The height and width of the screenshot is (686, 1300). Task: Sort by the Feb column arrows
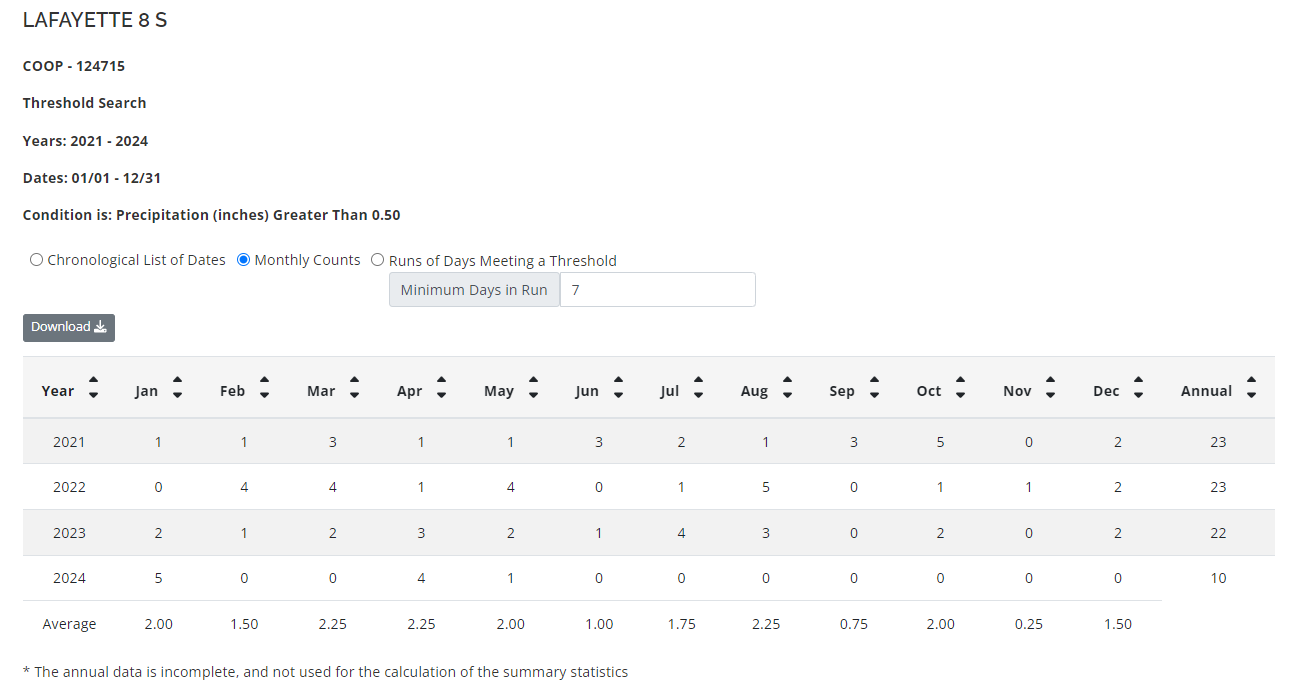point(264,388)
